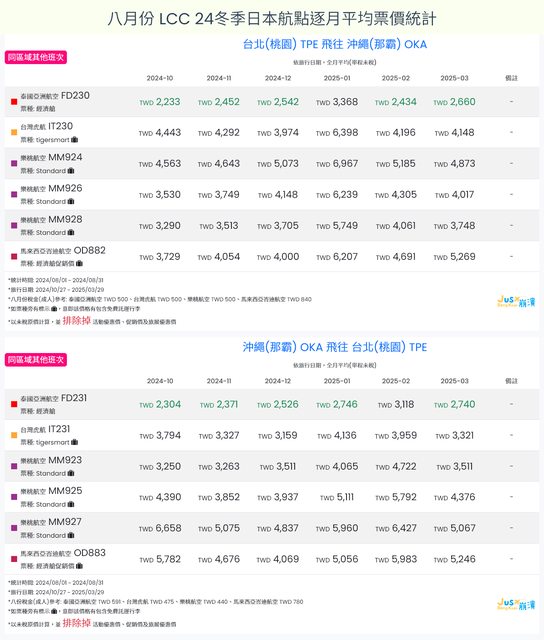This screenshot has width=544, height=640.
Task: Click the 台北(桃園) TPE 飛往 沖繩(那霸) OKA heading
Action: [335, 44]
